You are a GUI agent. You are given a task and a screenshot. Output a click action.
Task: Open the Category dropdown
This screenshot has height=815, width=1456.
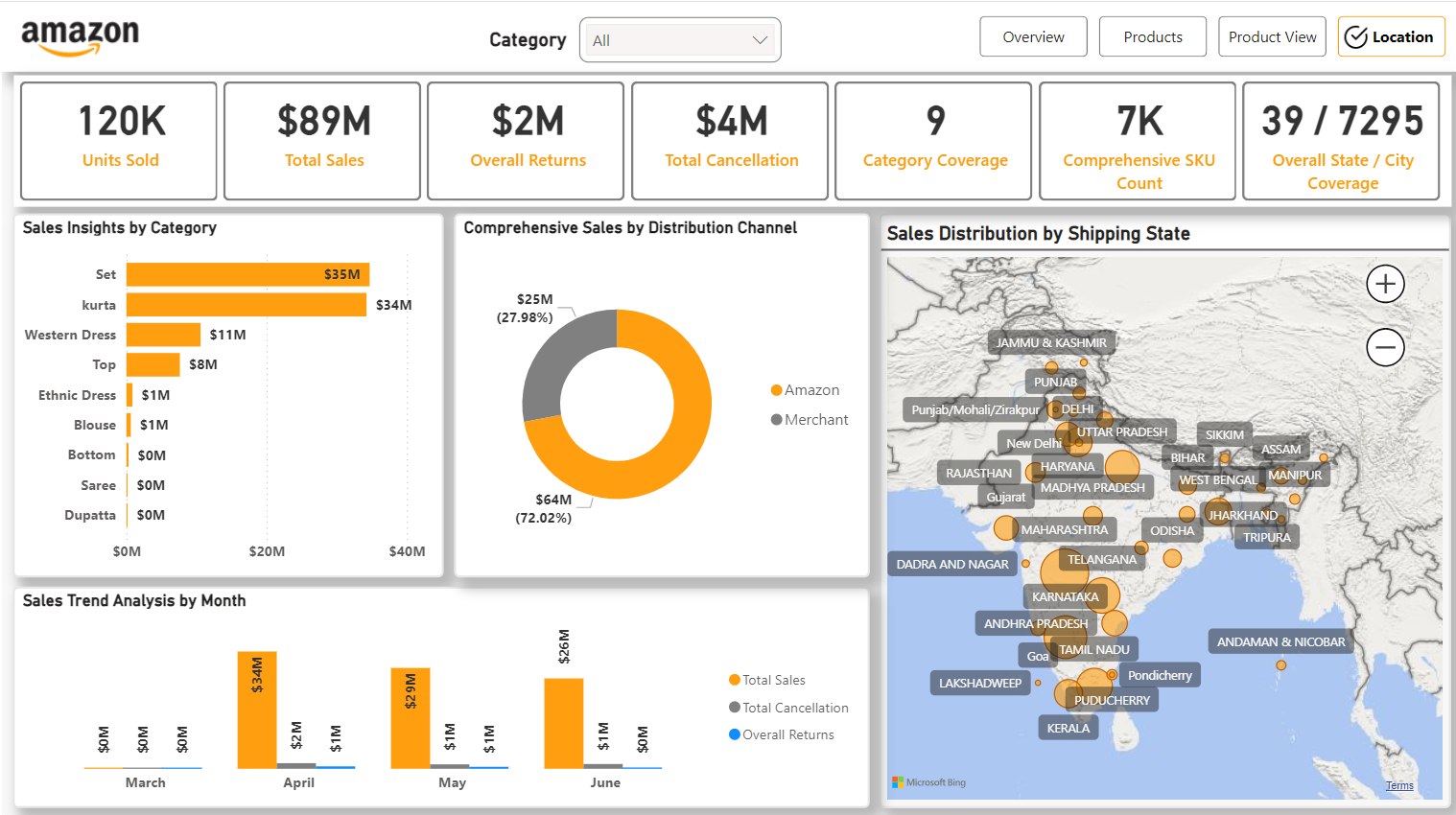[x=680, y=40]
